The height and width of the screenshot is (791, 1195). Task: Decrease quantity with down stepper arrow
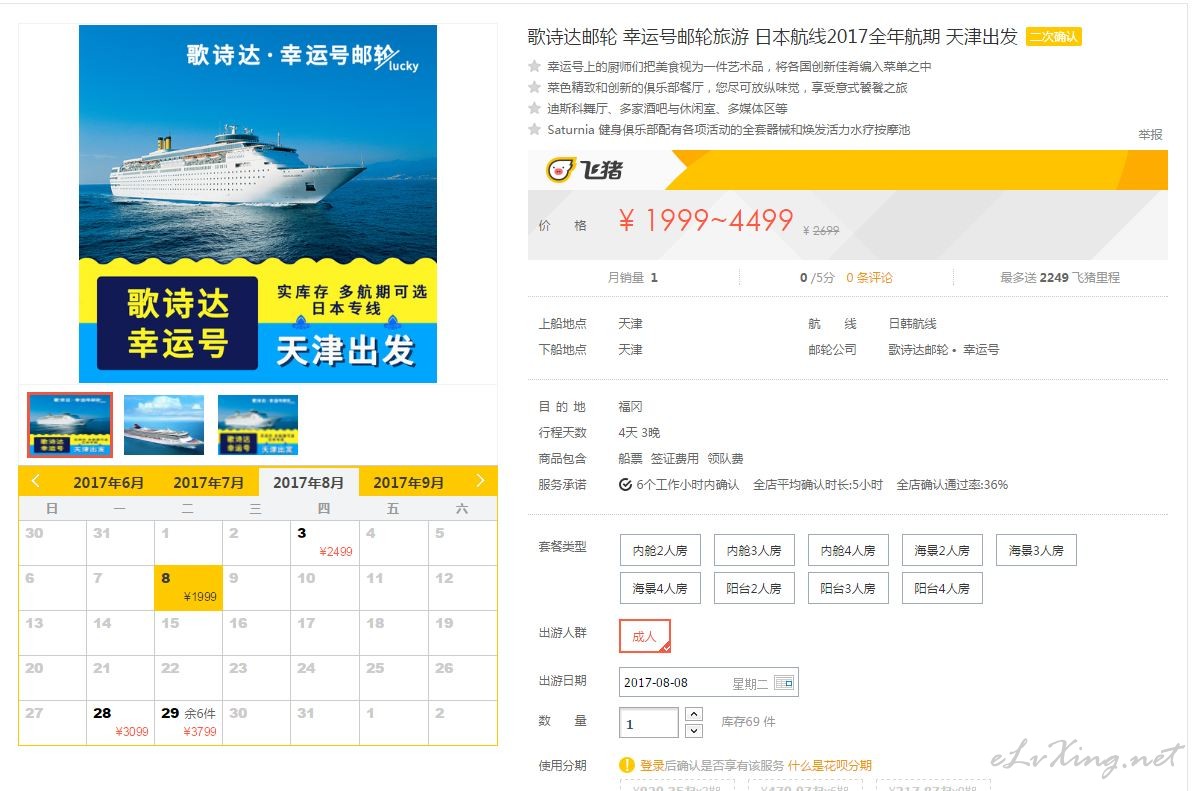[694, 731]
